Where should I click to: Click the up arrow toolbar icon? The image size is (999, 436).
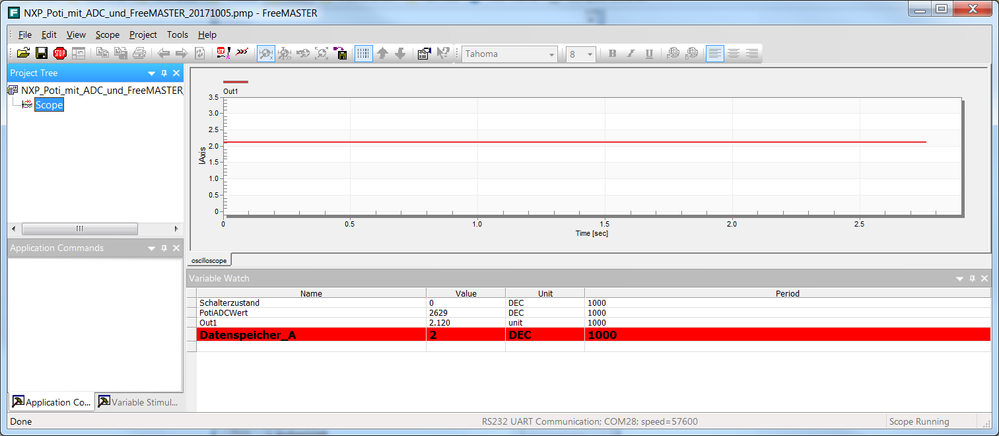[382, 54]
